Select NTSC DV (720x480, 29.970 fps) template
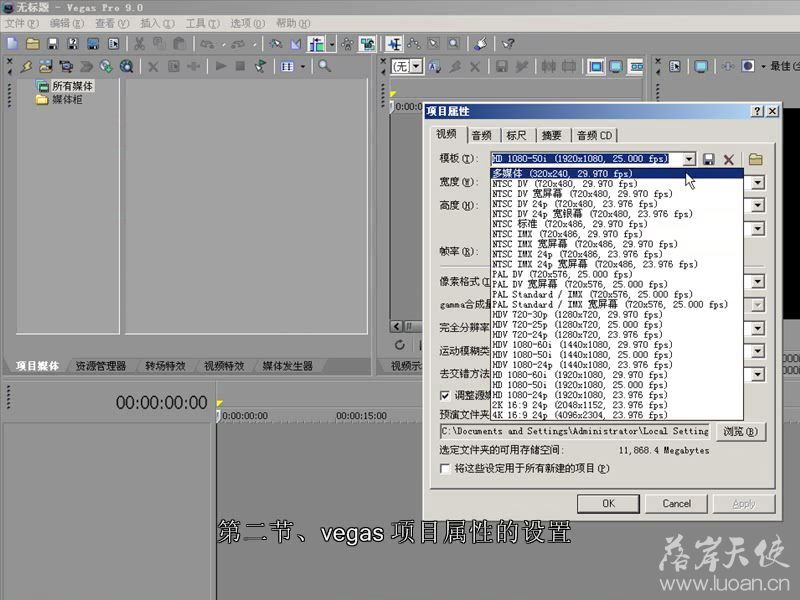 point(616,184)
